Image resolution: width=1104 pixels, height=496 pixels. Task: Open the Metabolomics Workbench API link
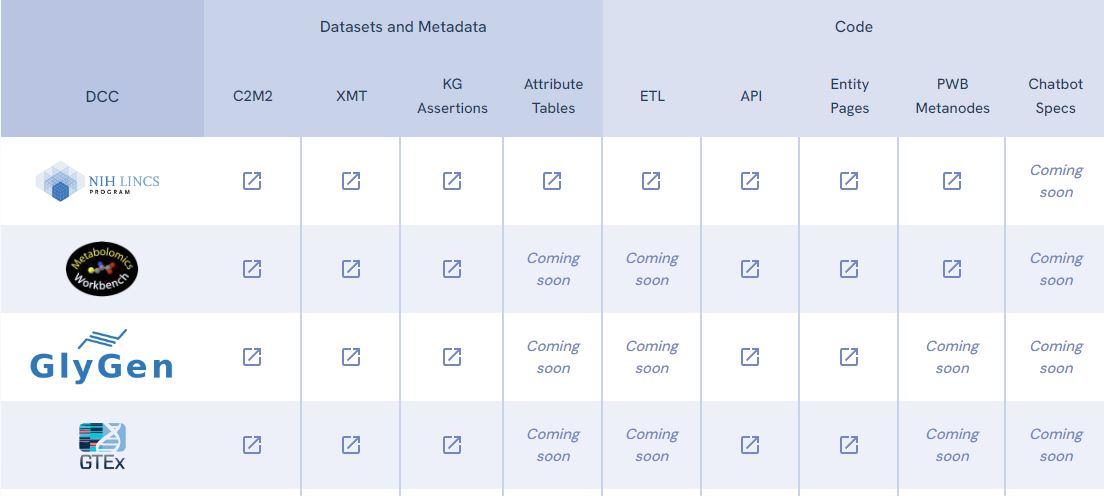pyautogui.click(x=750, y=269)
